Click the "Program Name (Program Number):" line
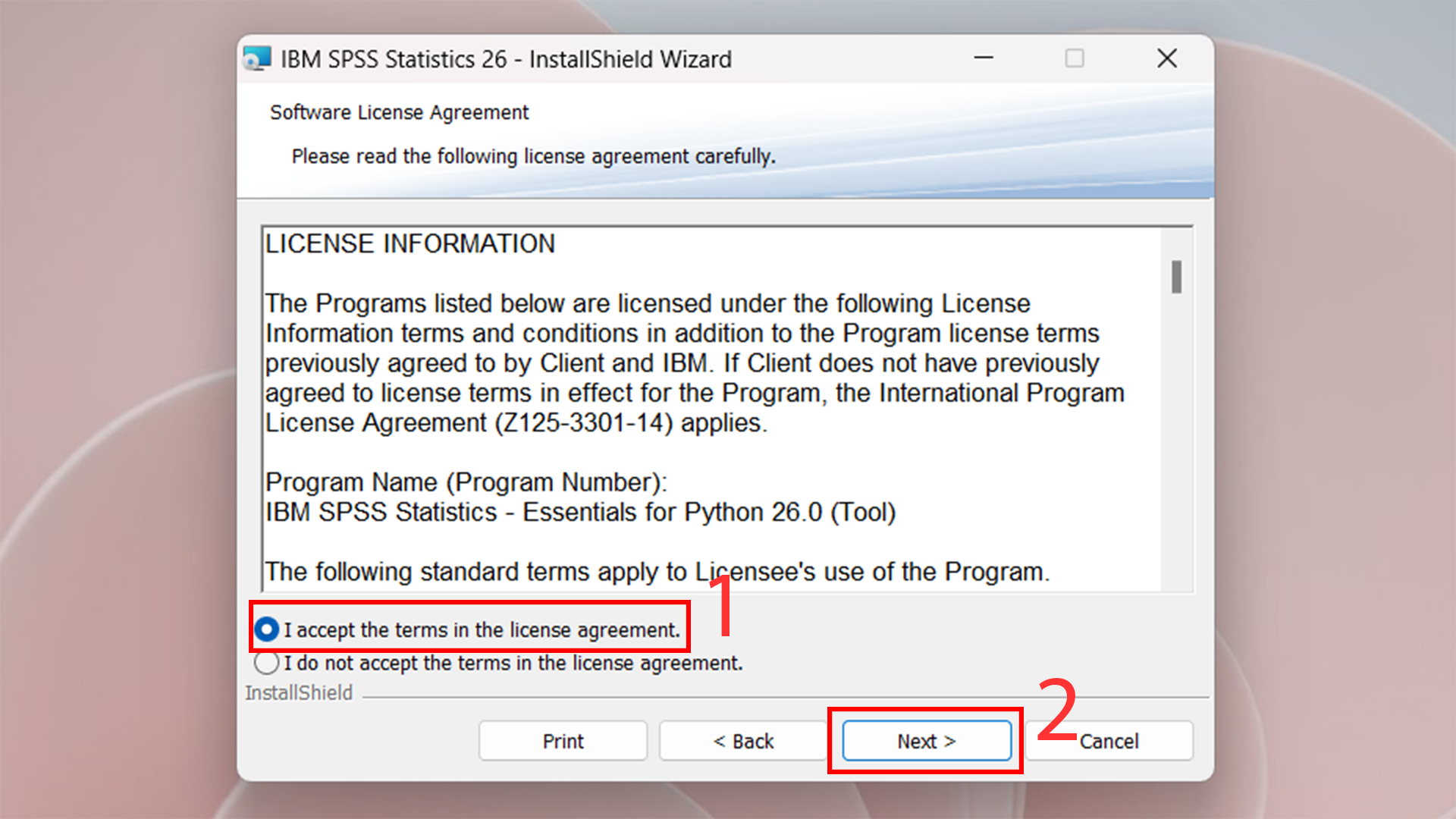Image resolution: width=1456 pixels, height=819 pixels. (x=466, y=482)
